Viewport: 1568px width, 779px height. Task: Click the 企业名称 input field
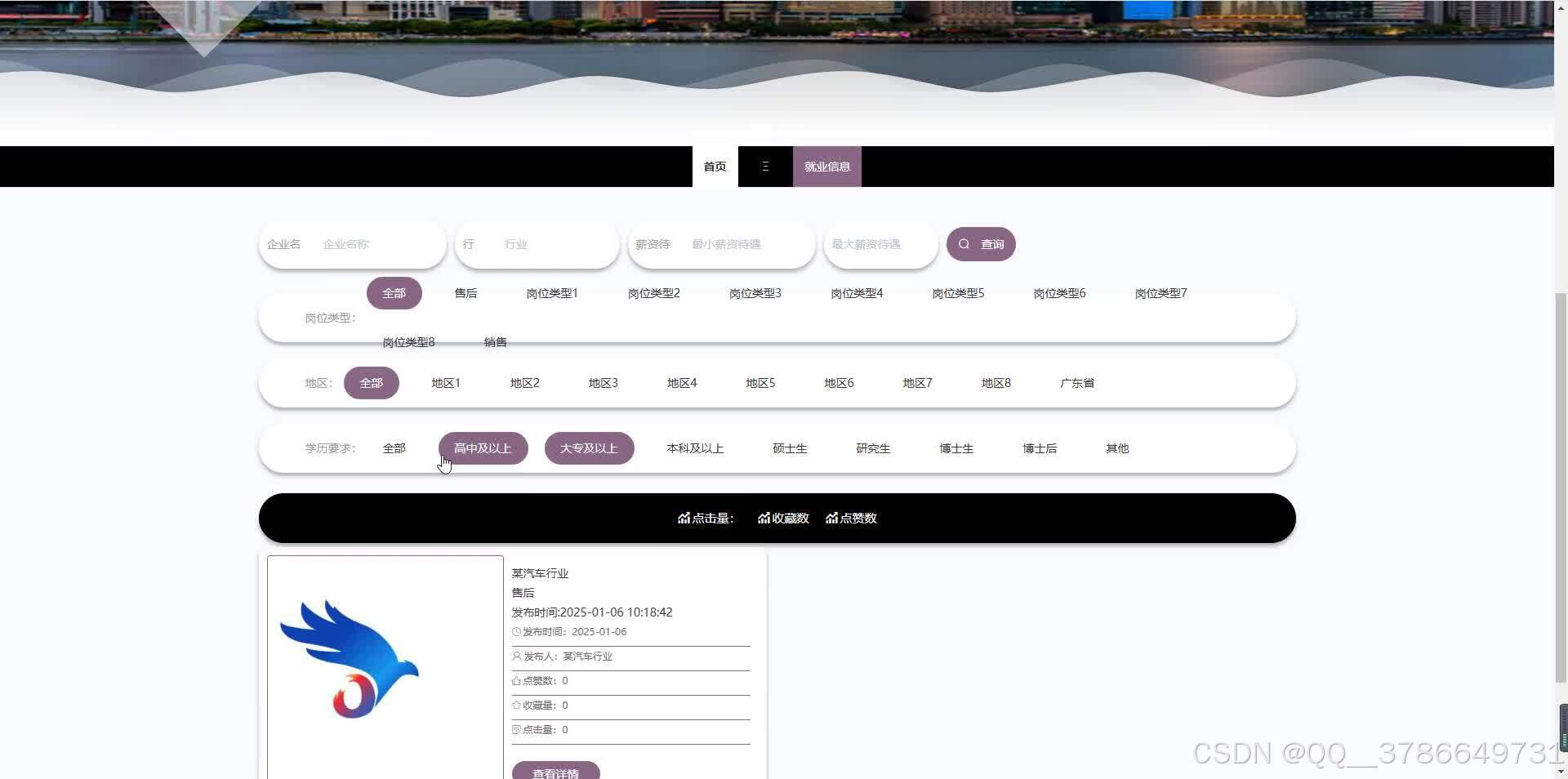pyautogui.click(x=378, y=244)
